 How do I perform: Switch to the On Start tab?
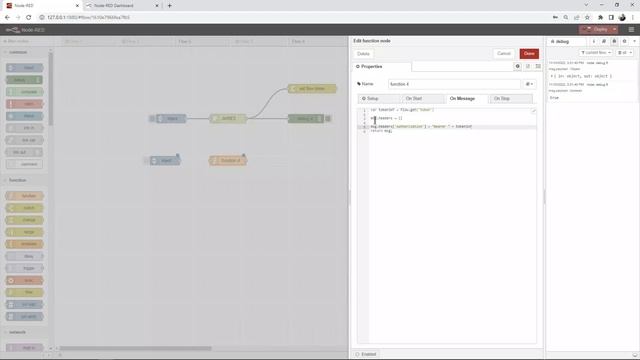[422, 98]
